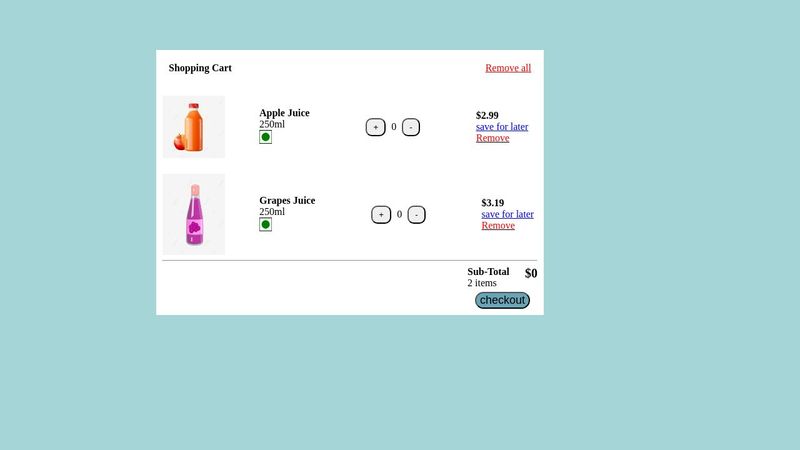
Task: Click the Grapes Juice bottle image
Action: (x=194, y=214)
